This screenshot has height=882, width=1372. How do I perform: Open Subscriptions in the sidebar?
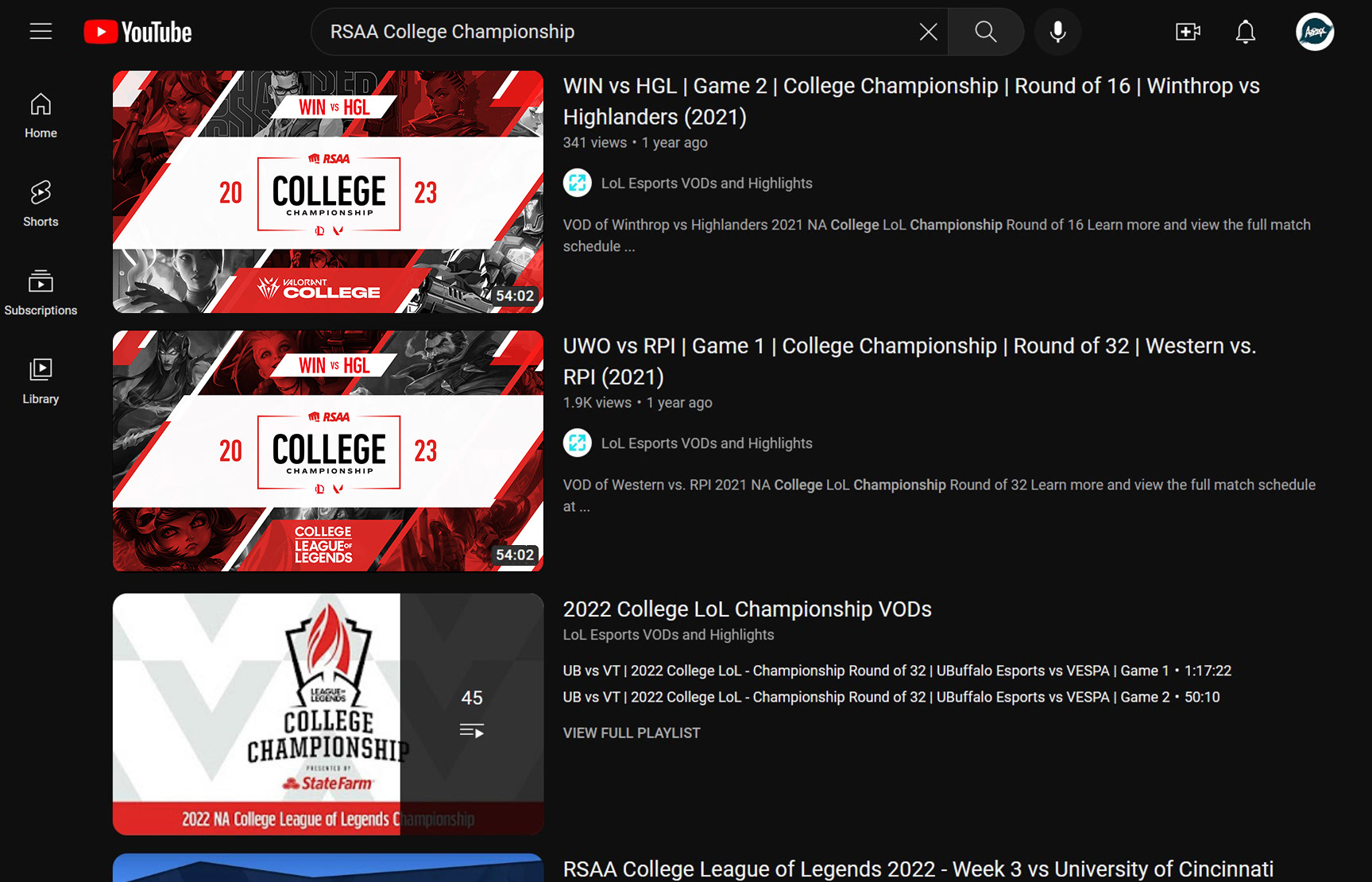(x=41, y=293)
